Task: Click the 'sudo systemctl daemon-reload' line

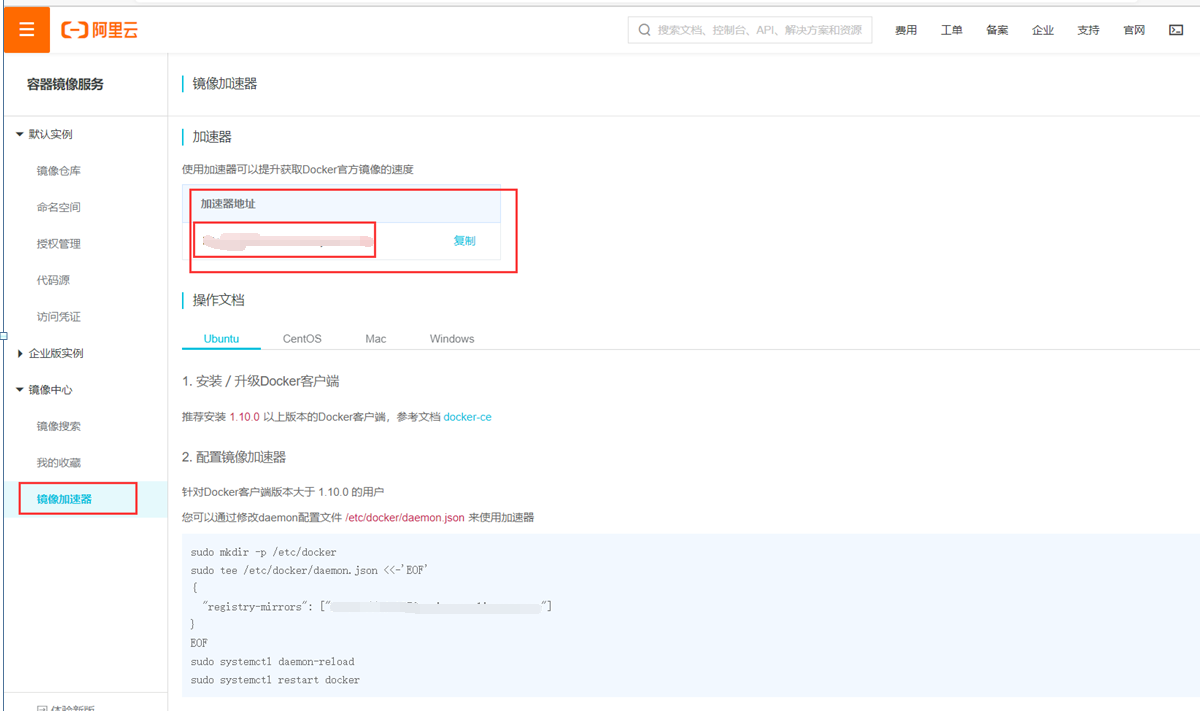Action: [x=272, y=662]
